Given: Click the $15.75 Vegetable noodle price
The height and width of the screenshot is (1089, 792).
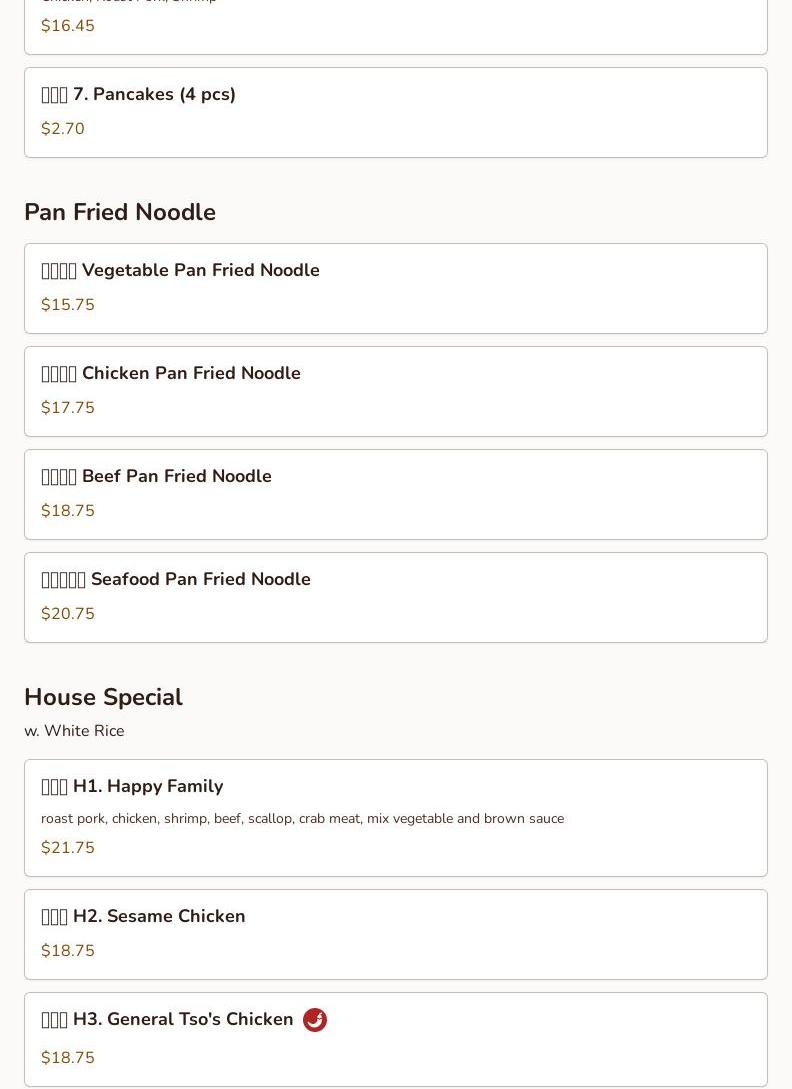Looking at the screenshot, I should (68, 305).
